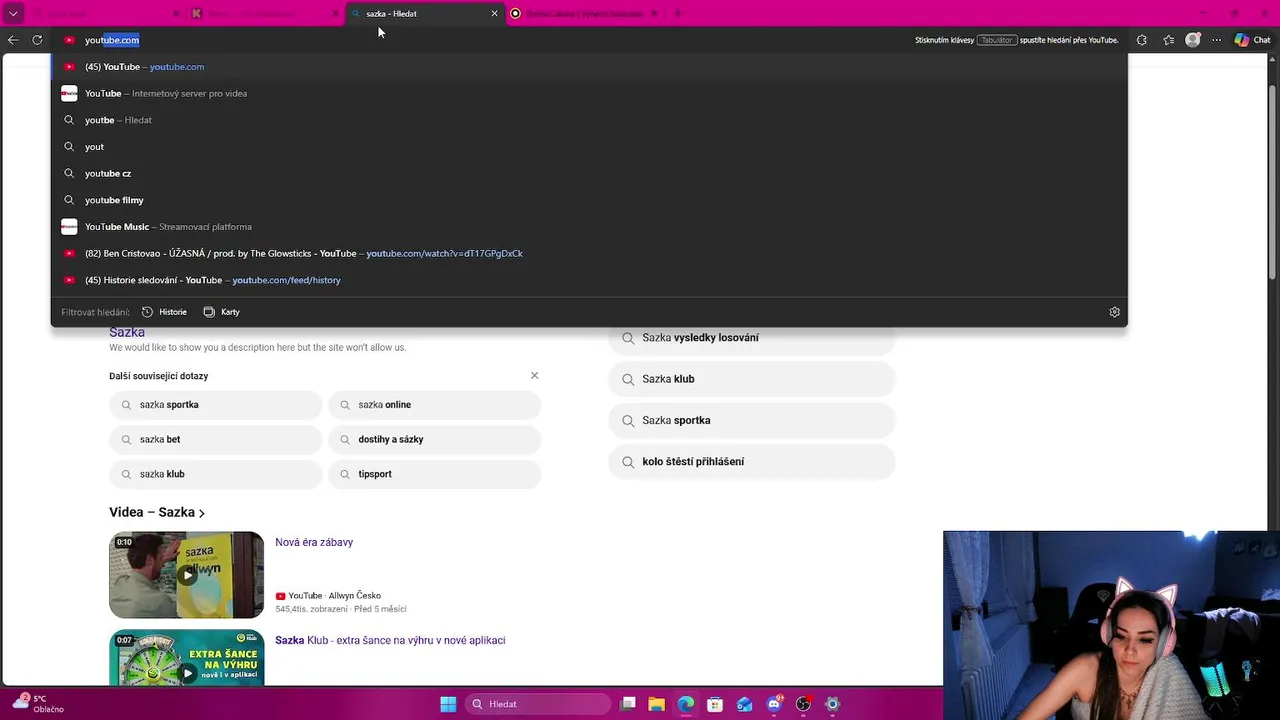The width and height of the screenshot is (1280, 720).
Task: Filter suggestions by Karty
Action: (222, 312)
